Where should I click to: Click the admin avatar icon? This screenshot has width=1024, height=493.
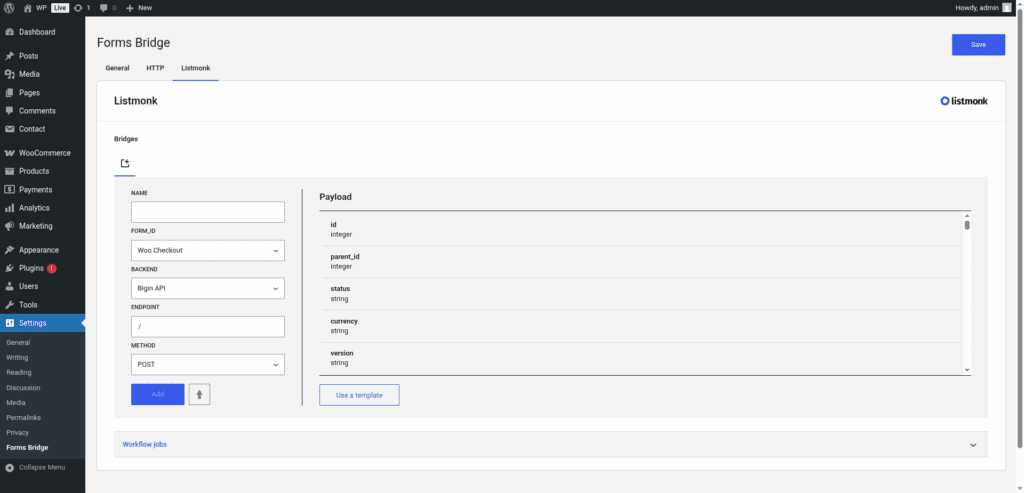pos(1006,8)
